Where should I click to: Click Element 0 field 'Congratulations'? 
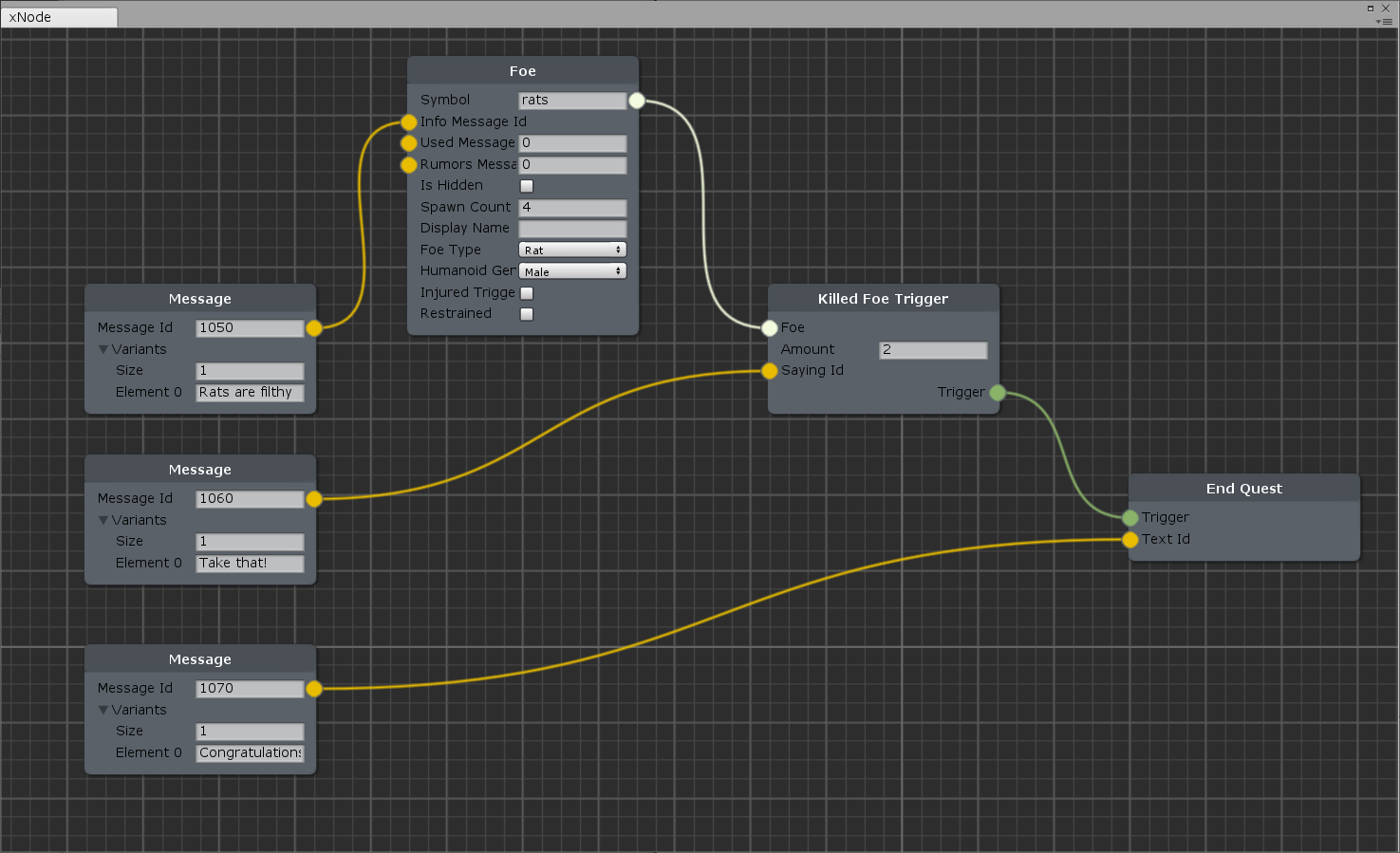tap(250, 753)
